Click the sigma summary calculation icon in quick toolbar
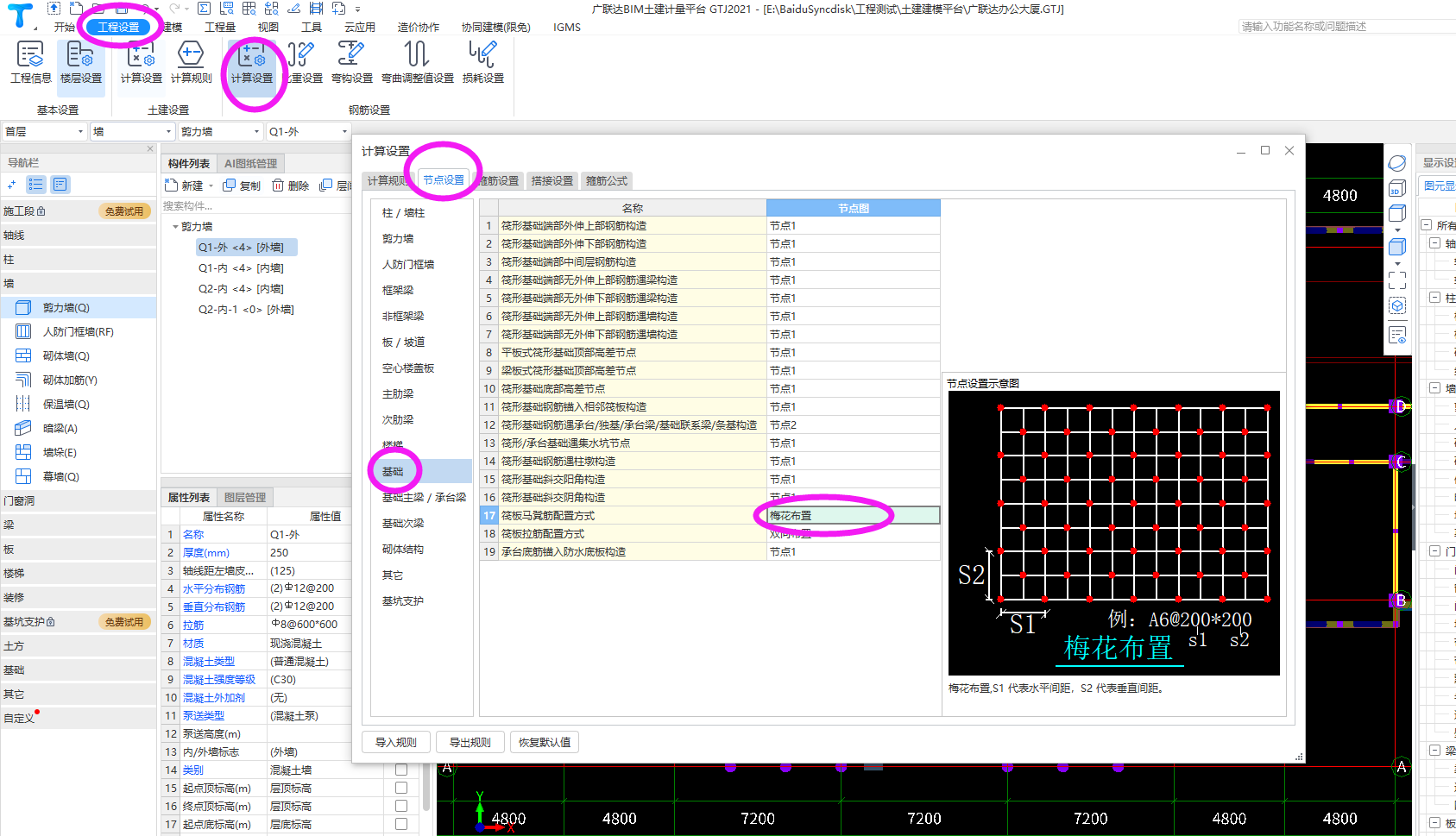The width and height of the screenshot is (1456, 836). (204, 9)
